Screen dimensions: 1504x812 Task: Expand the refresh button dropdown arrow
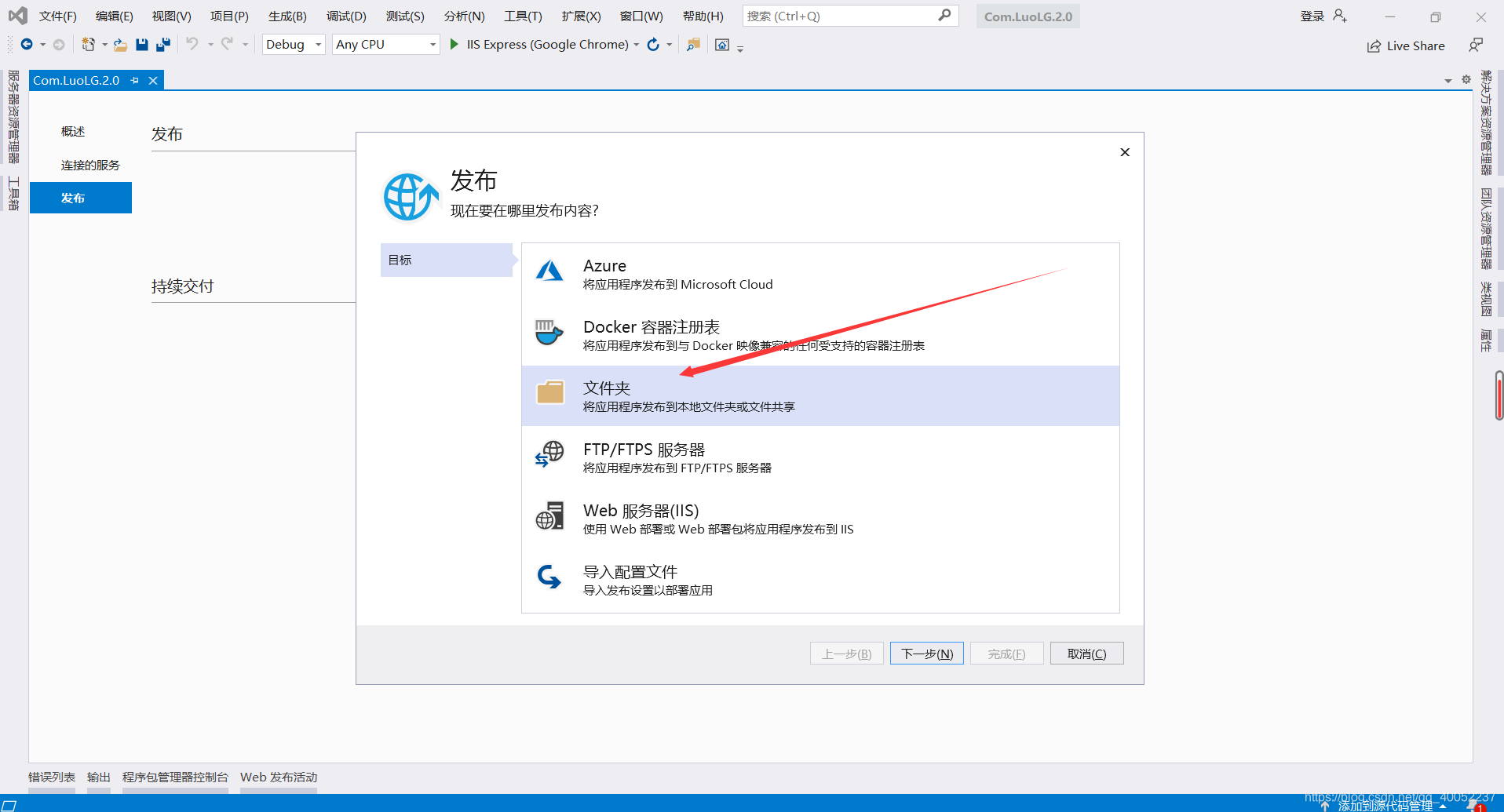[x=670, y=45]
